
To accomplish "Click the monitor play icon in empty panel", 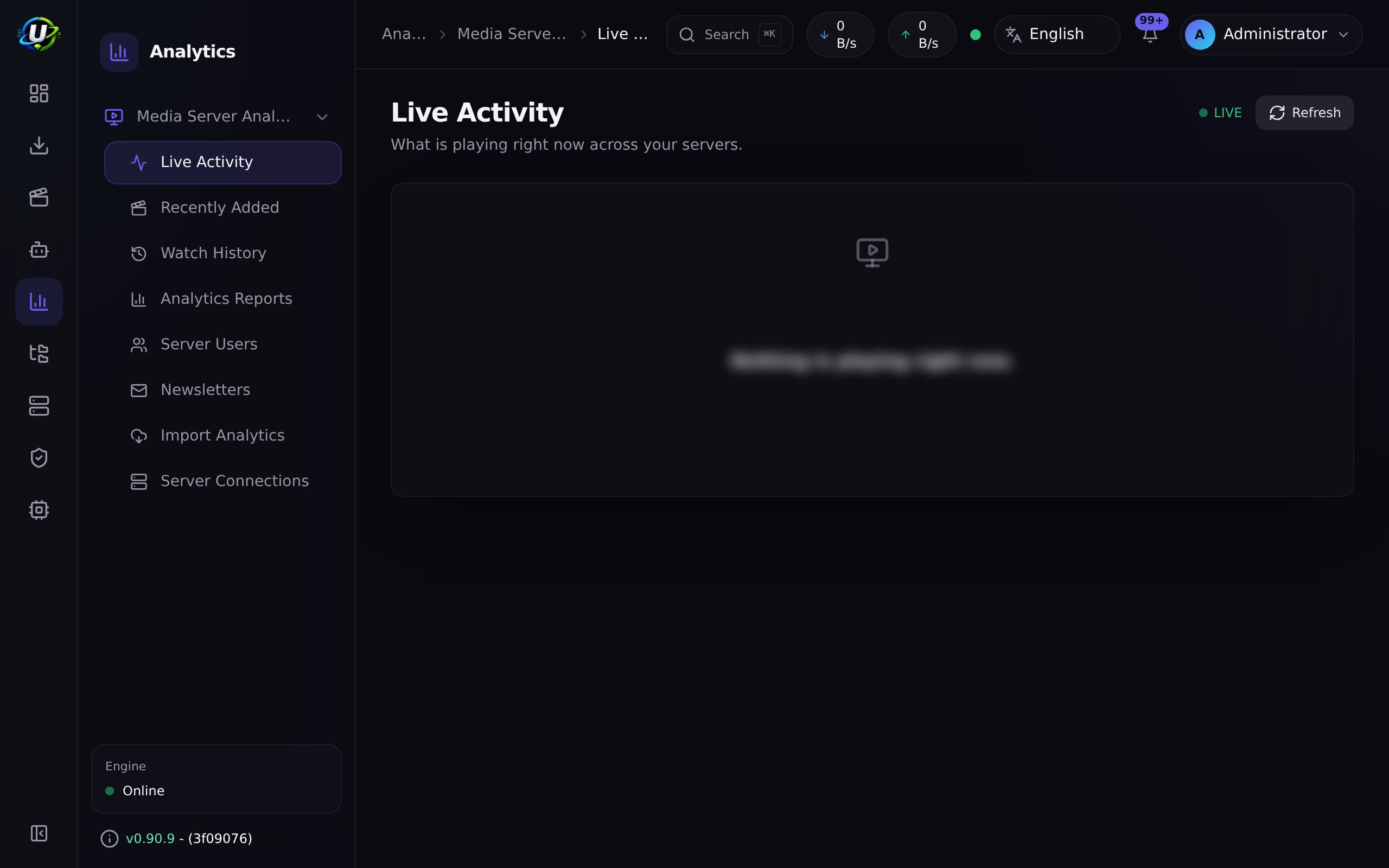I will pyautogui.click(x=872, y=253).
